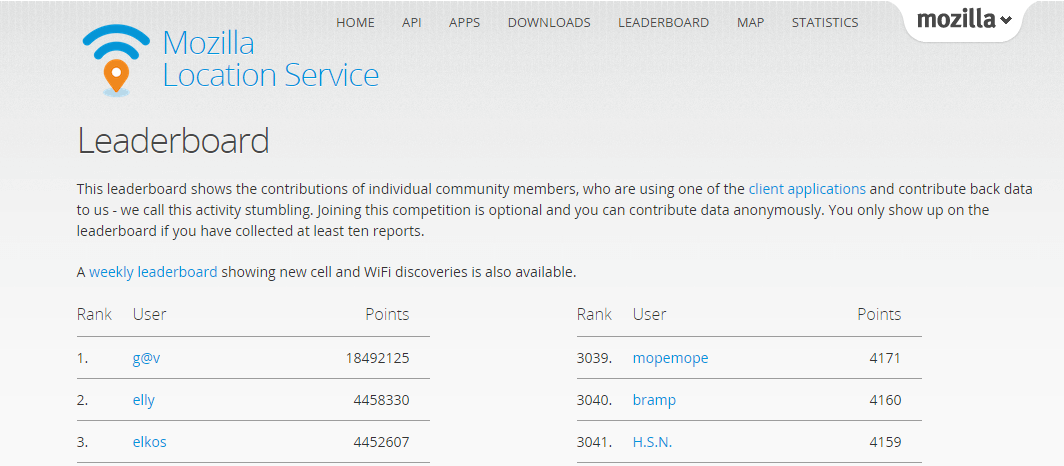The height and width of the screenshot is (466, 1064).
Task: View the STATISTICS page
Action: point(824,22)
